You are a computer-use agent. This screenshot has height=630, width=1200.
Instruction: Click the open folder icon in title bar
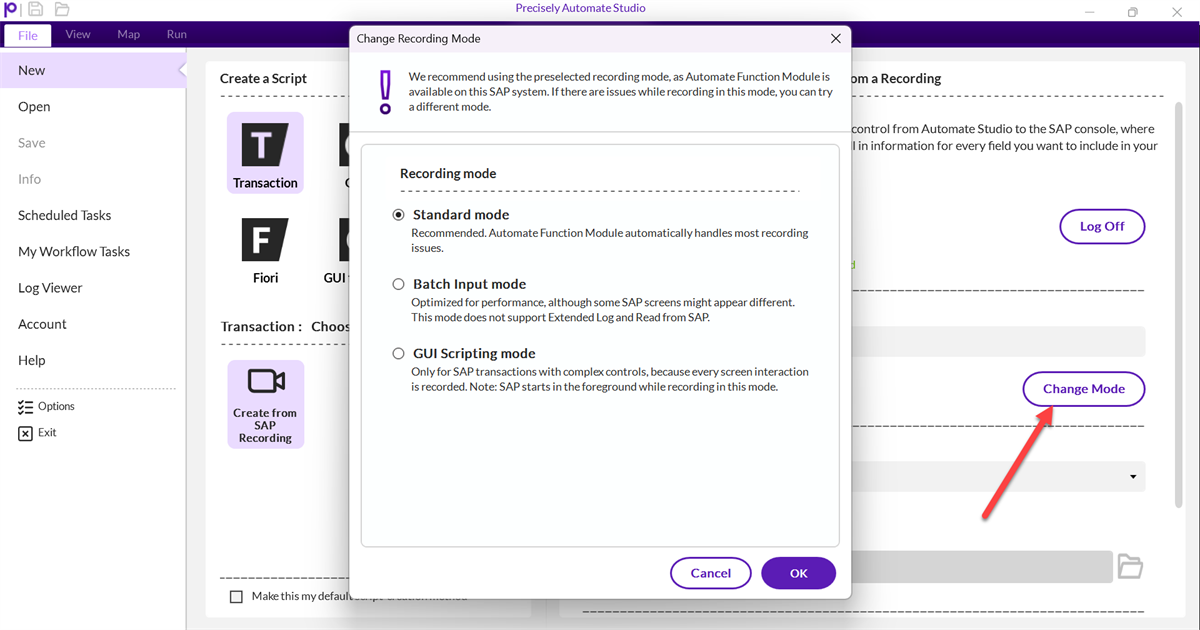tap(62, 9)
